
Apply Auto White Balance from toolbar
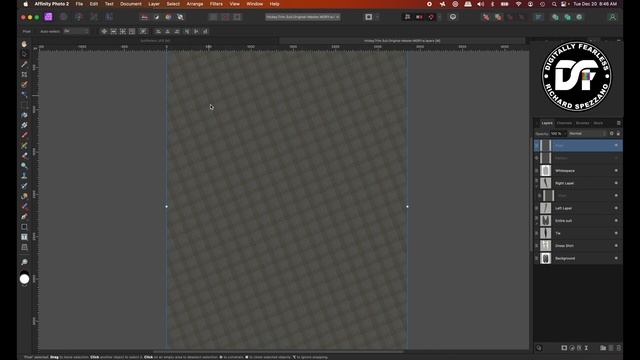[180, 17]
